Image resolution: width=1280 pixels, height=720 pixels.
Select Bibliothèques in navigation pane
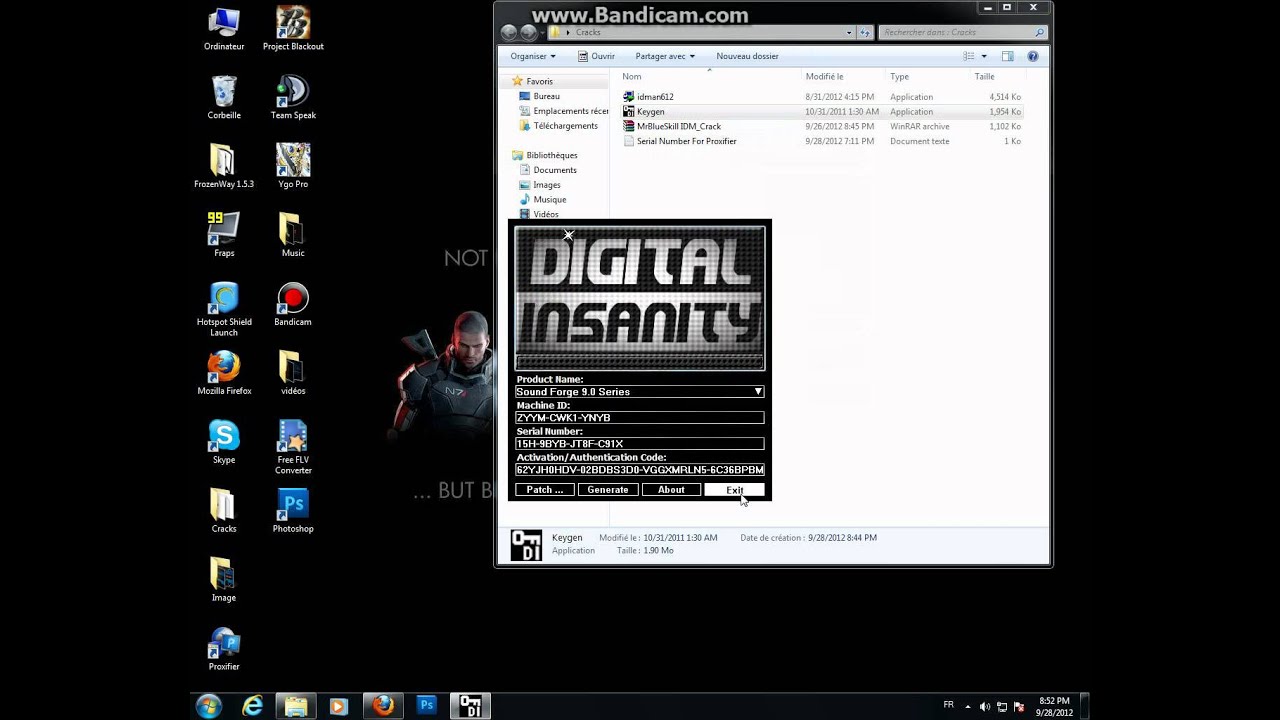click(x=551, y=155)
